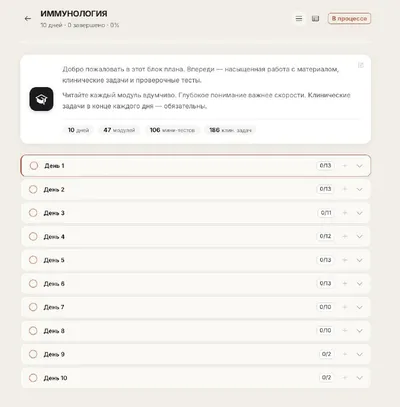The height and width of the screenshot is (407, 400).
Task: Add item with plus icon on День 7
Action: pos(345,307)
